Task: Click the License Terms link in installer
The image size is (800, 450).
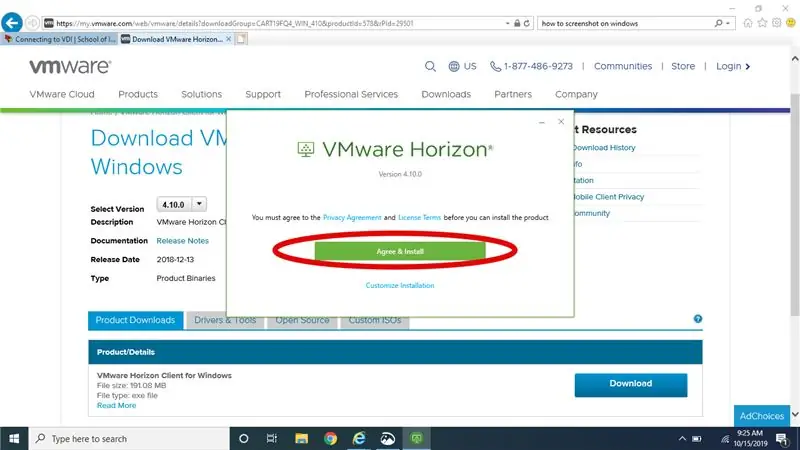Action: [x=419, y=217]
